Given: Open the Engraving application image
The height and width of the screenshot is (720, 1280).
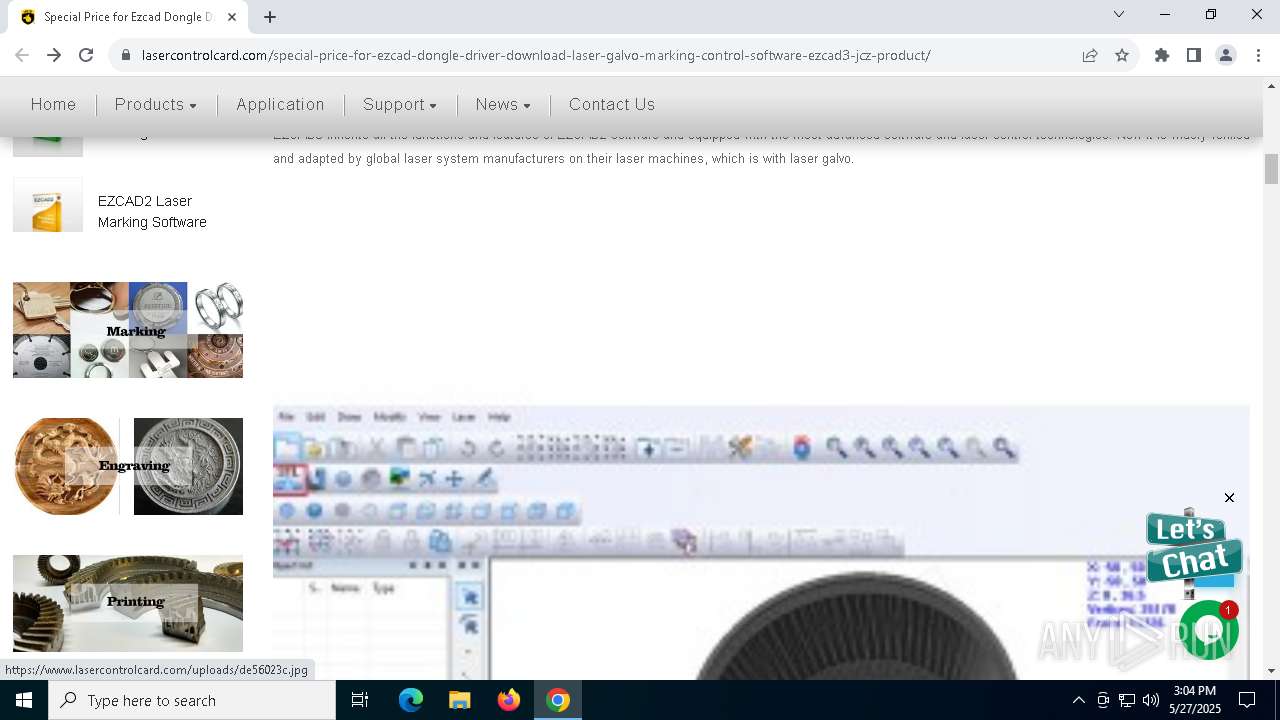Looking at the screenshot, I should pos(128,466).
